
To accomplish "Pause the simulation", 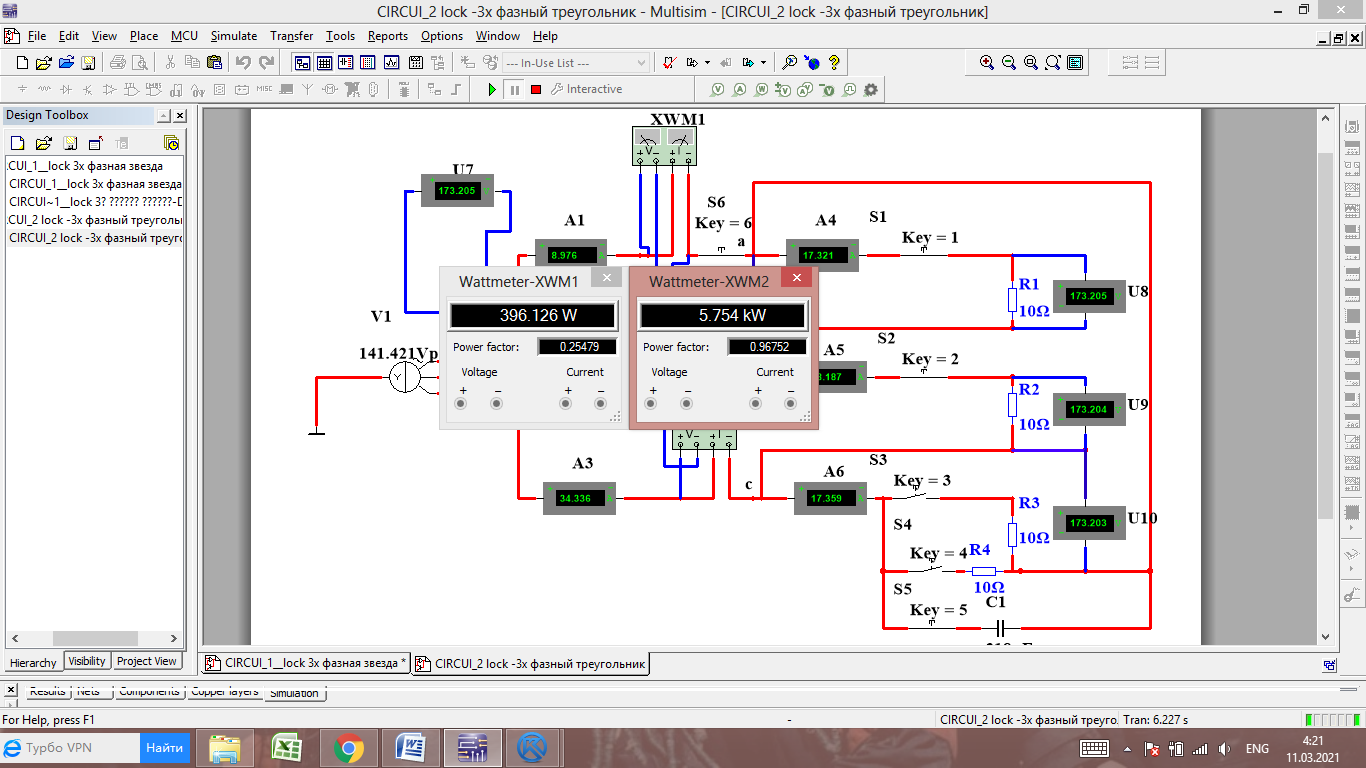I will [x=514, y=89].
